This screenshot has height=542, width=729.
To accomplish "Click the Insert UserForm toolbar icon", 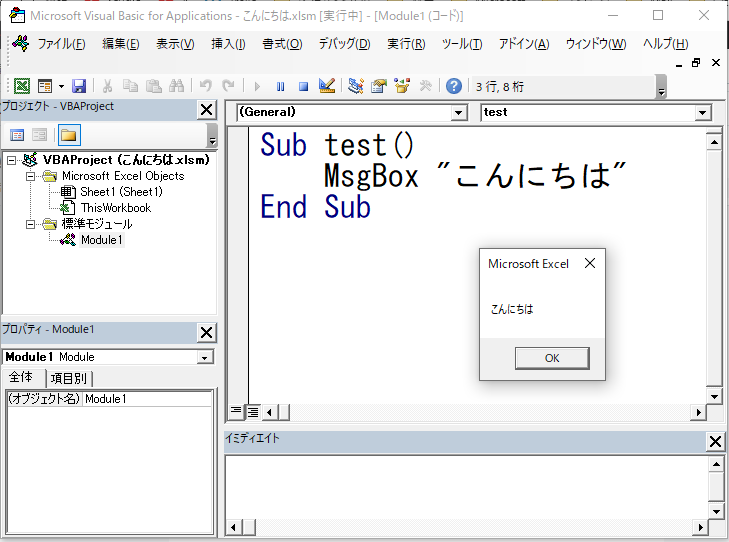I will coord(45,86).
